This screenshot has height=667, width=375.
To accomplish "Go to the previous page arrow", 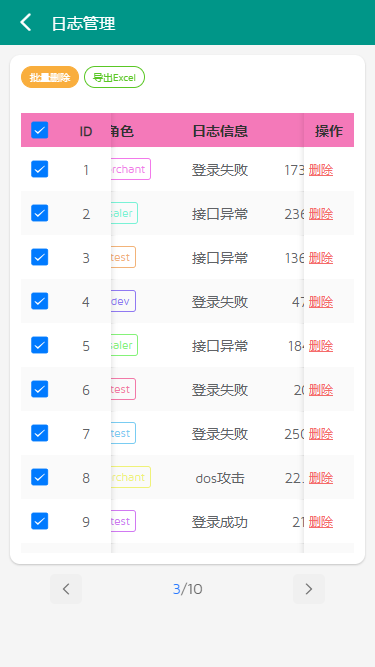I will point(66,589).
